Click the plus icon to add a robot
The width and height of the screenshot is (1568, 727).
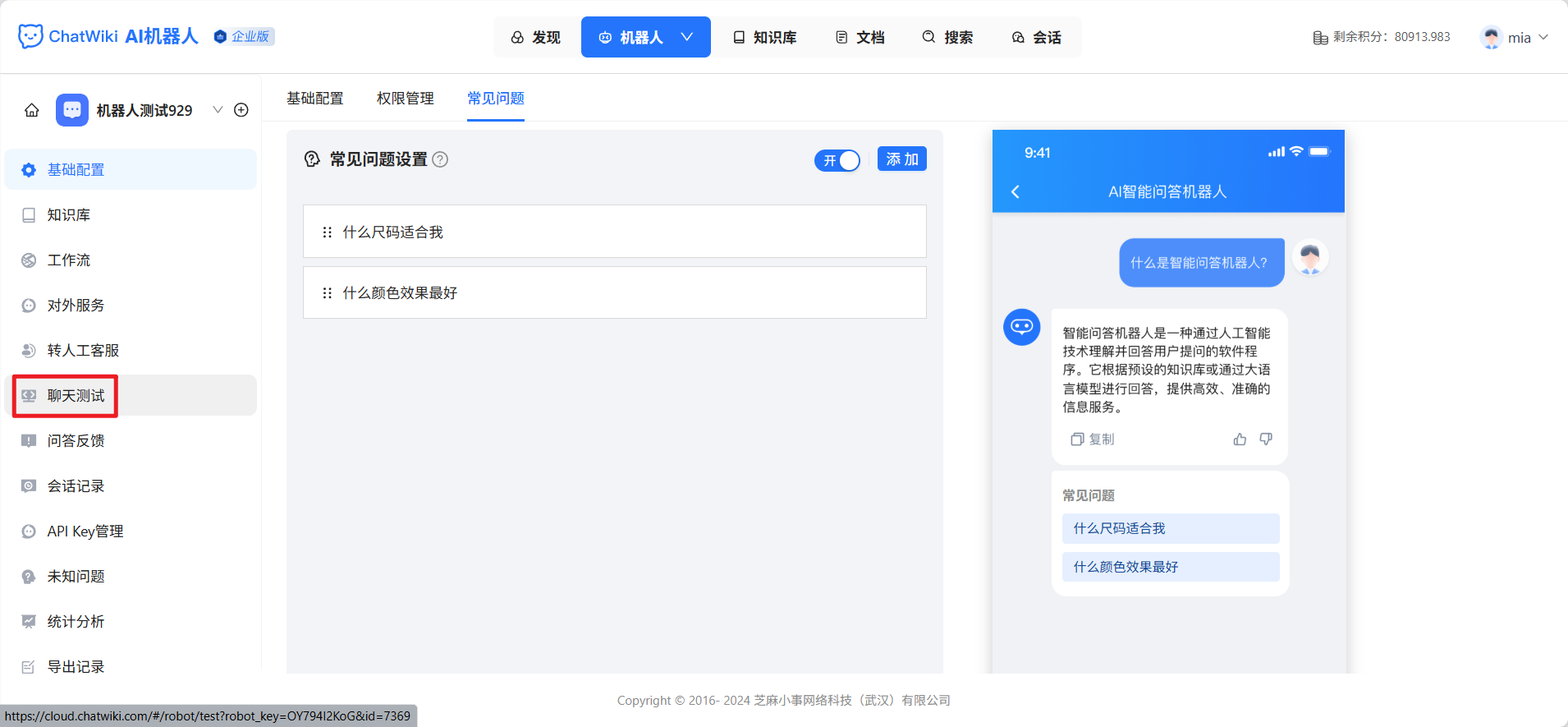[x=241, y=110]
